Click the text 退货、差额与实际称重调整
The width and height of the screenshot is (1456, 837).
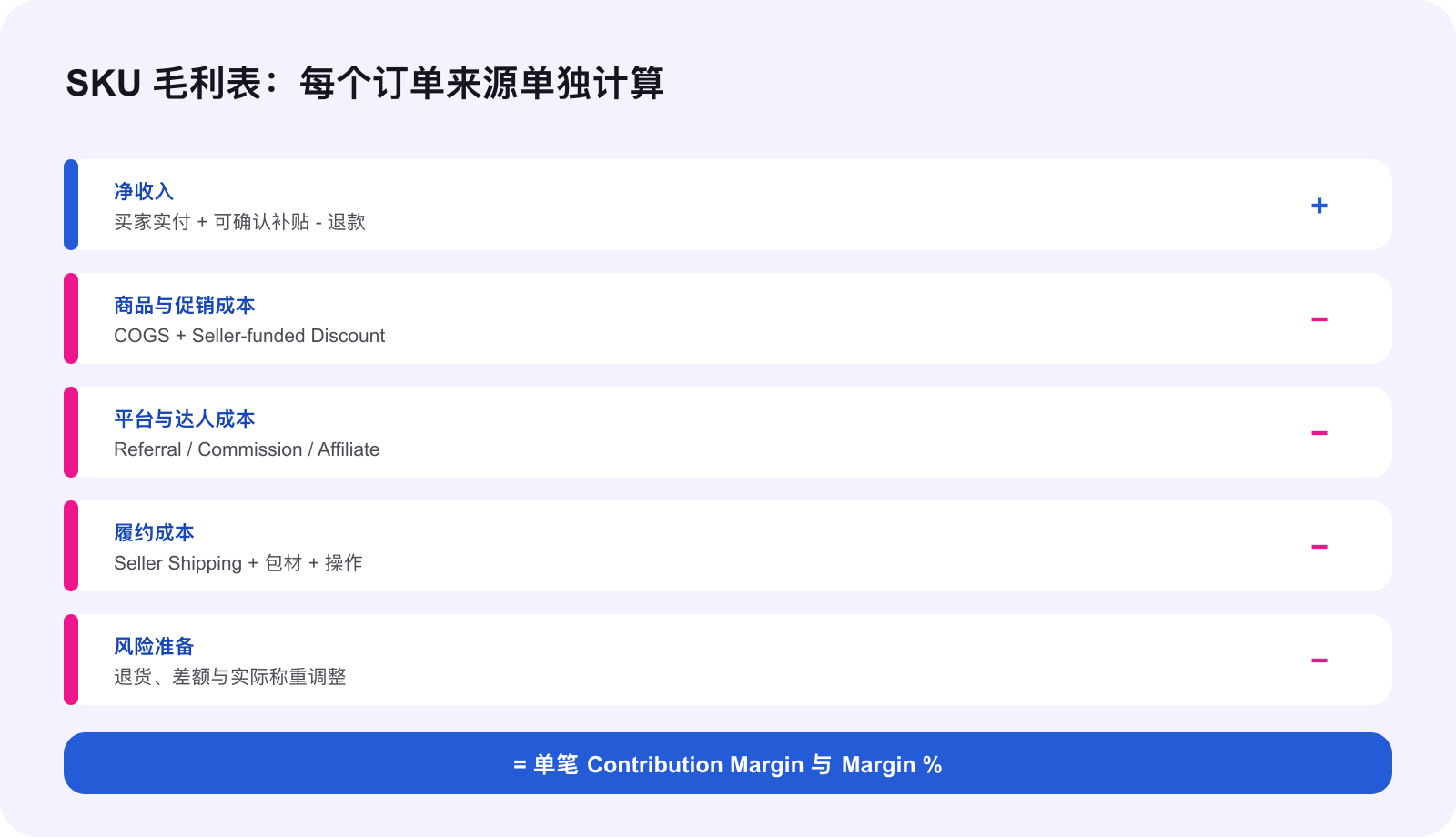[230, 677]
